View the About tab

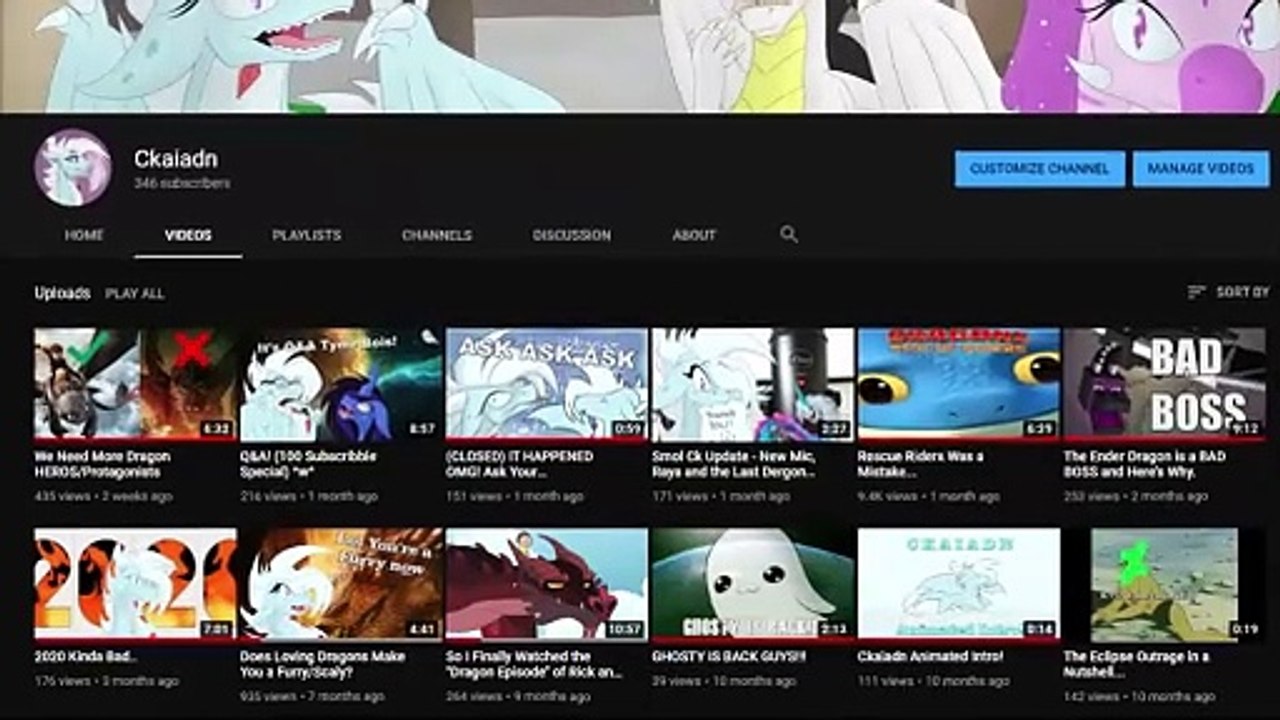tap(694, 235)
